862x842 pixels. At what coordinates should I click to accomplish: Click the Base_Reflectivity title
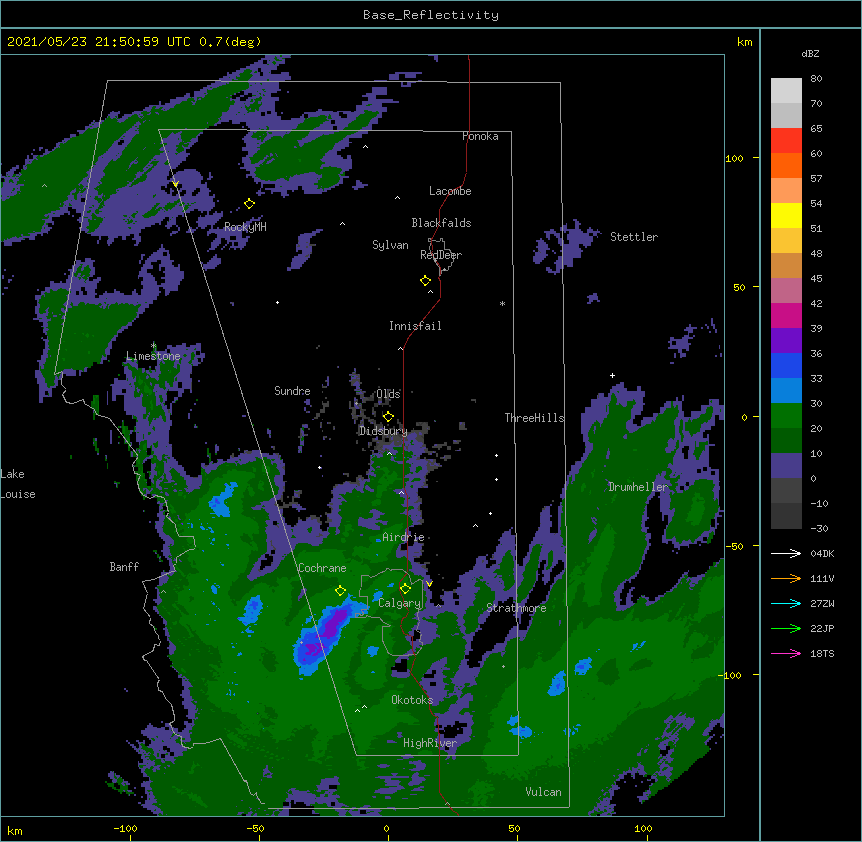431,15
